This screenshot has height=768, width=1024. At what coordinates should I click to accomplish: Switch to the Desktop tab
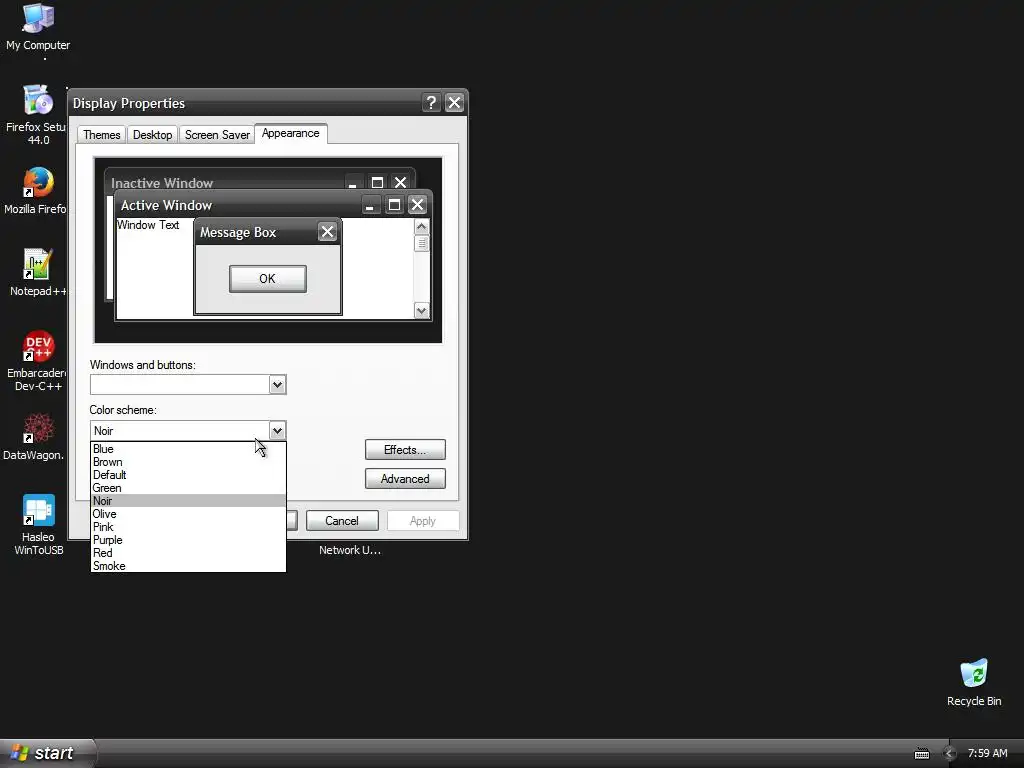152,135
